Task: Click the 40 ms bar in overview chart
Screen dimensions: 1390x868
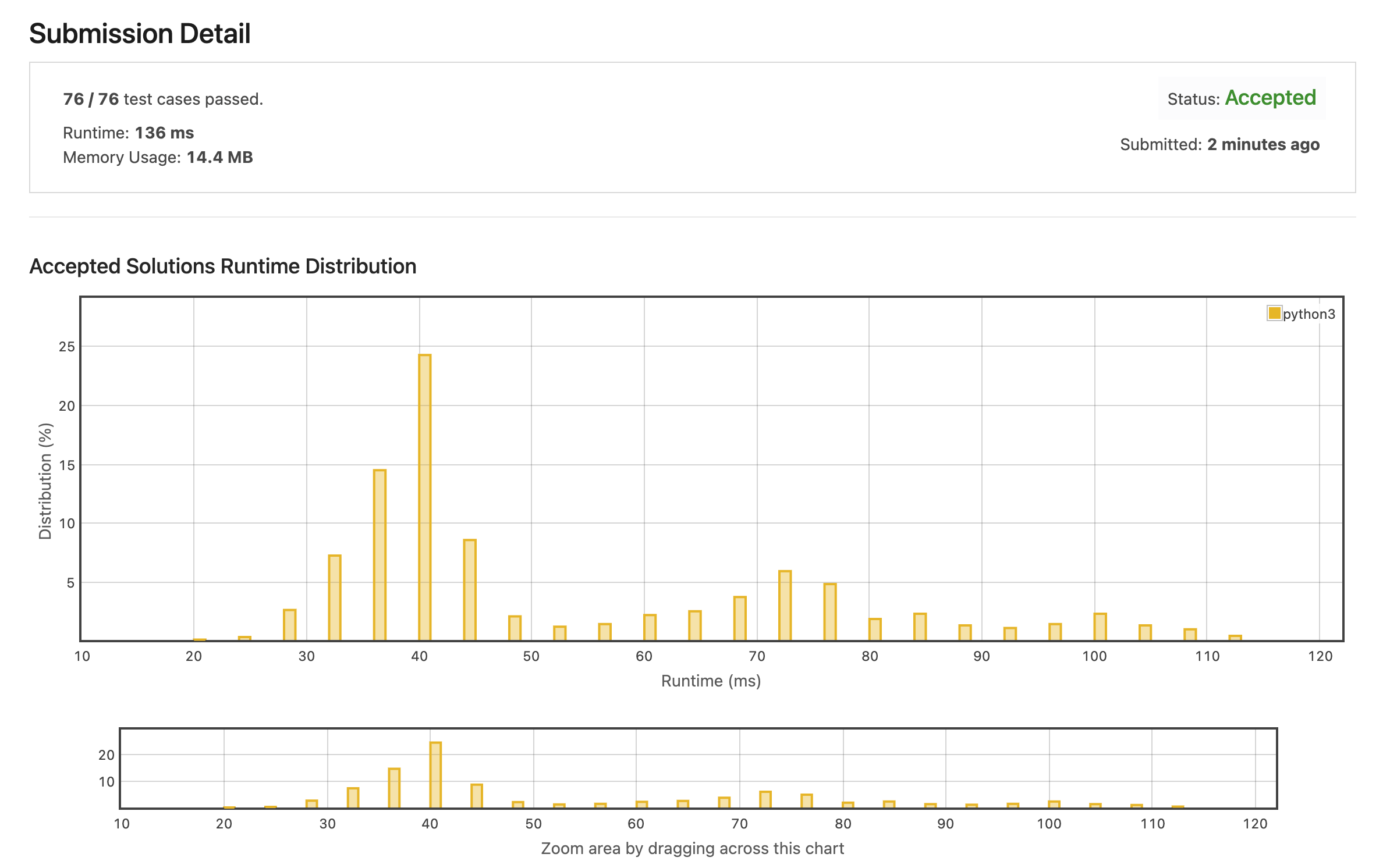Action: coord(435,774)
